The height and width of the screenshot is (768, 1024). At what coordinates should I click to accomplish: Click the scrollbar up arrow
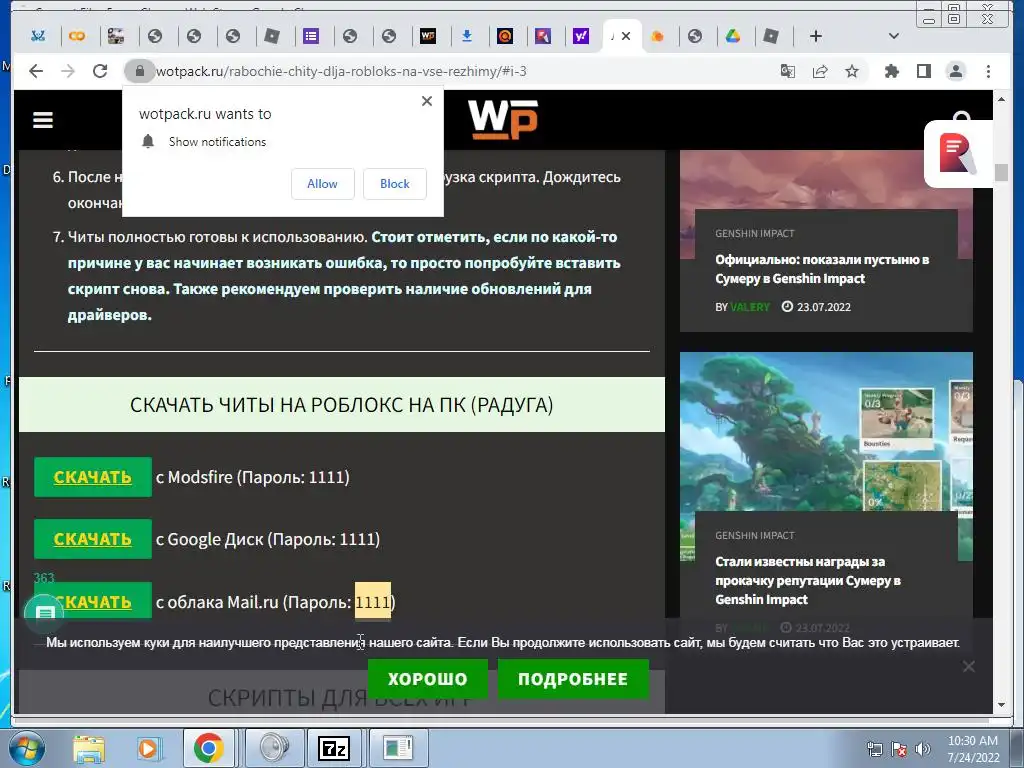(1001, 99)
